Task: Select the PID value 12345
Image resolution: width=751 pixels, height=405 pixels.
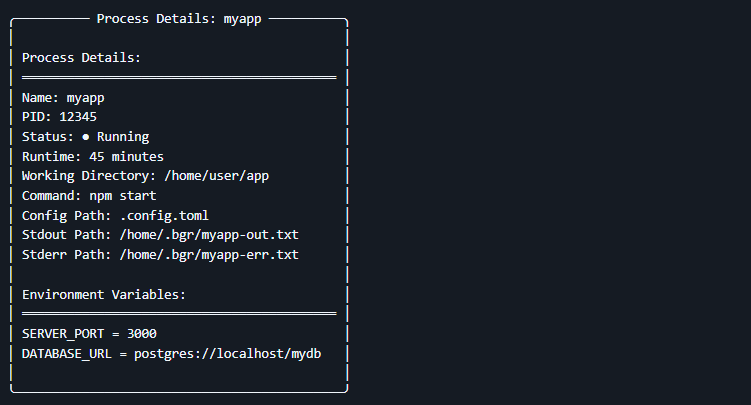Action: (78, 117)
